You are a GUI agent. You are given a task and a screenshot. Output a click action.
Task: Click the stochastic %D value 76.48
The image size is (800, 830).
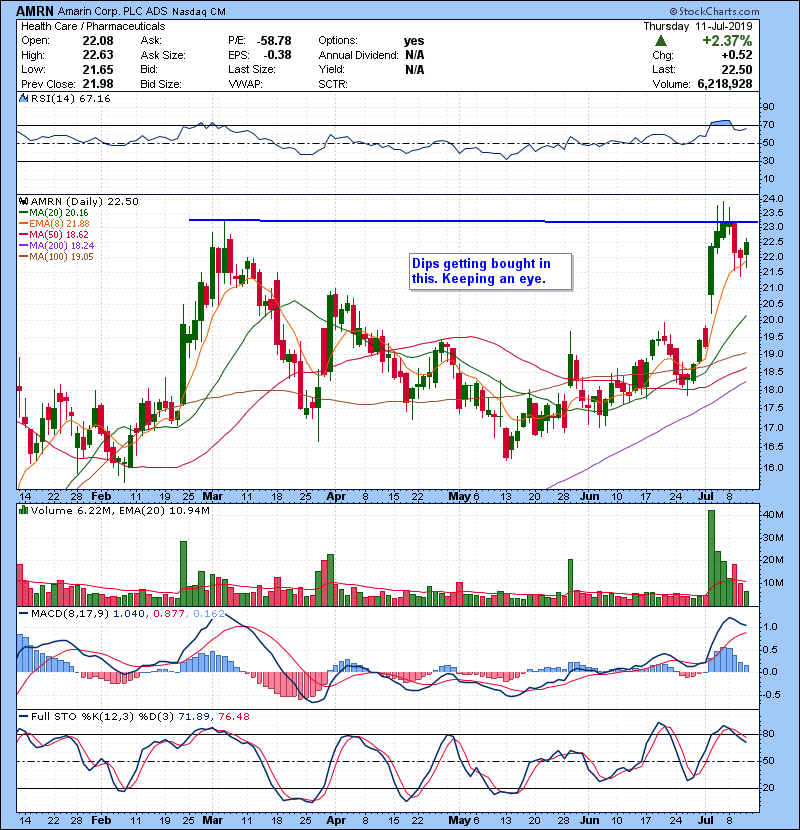[x=233, y=717]
